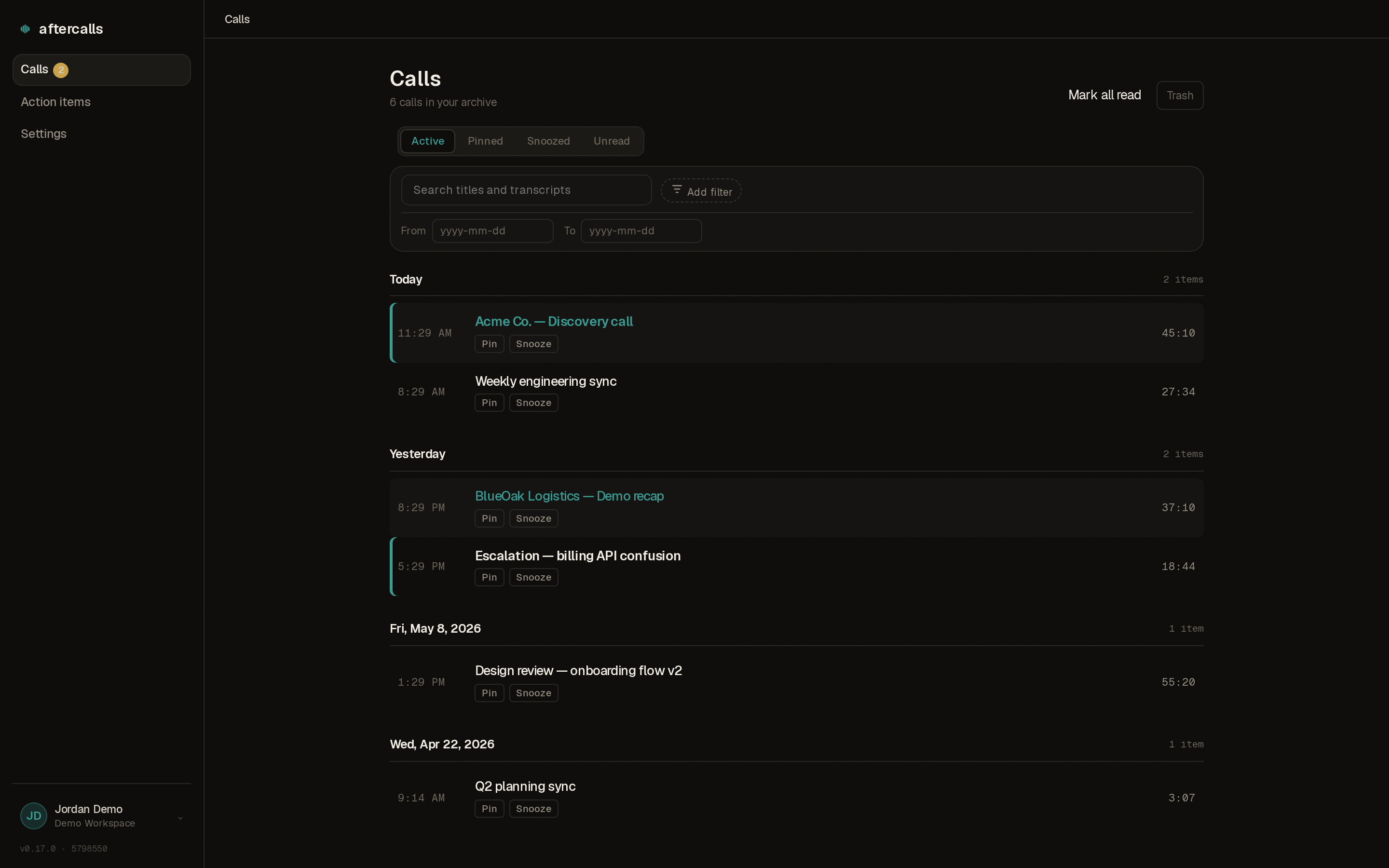
Task: Focus the To date field
Action: coord(641,231)
